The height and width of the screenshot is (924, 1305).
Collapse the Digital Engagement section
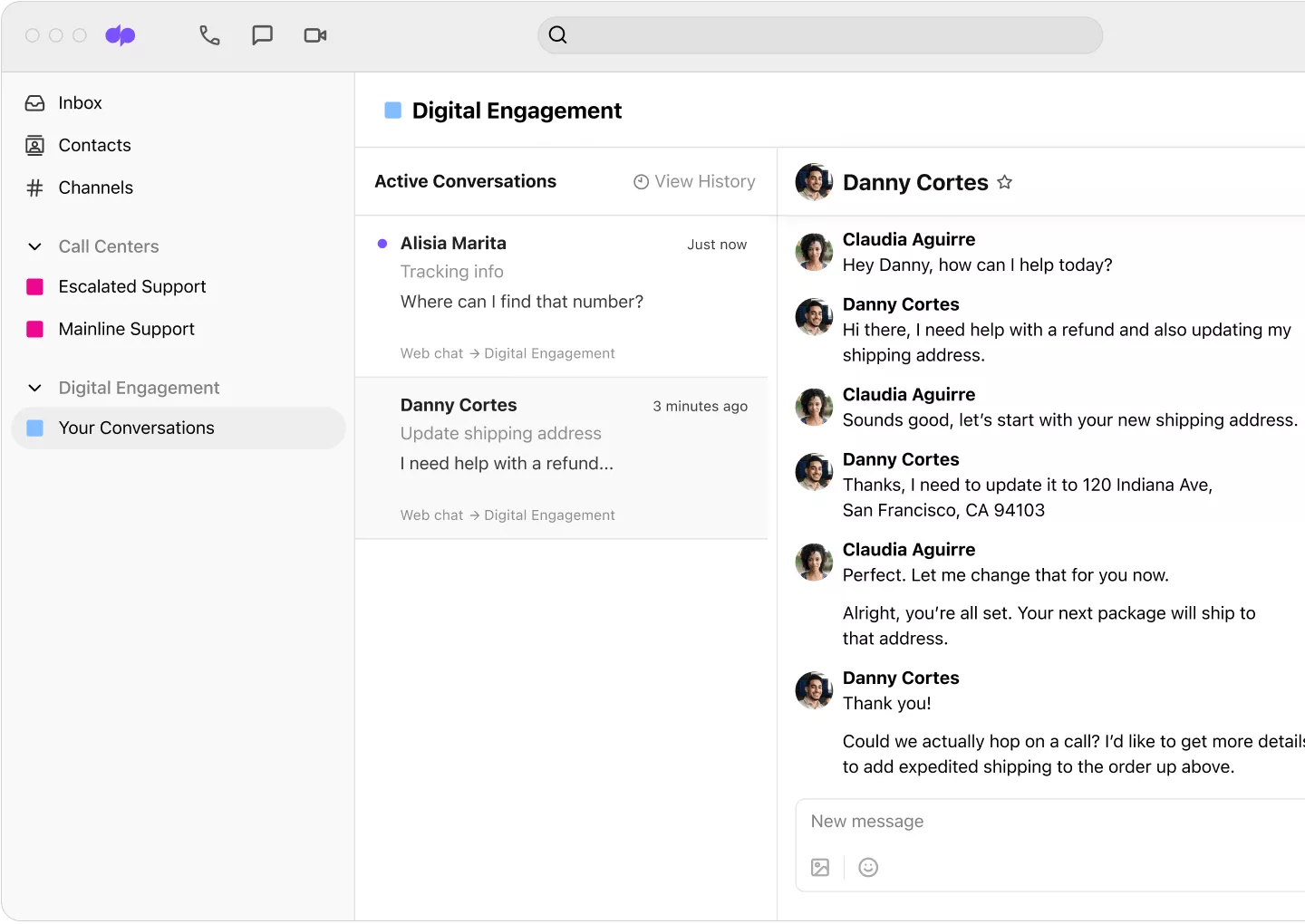[34, 388]
